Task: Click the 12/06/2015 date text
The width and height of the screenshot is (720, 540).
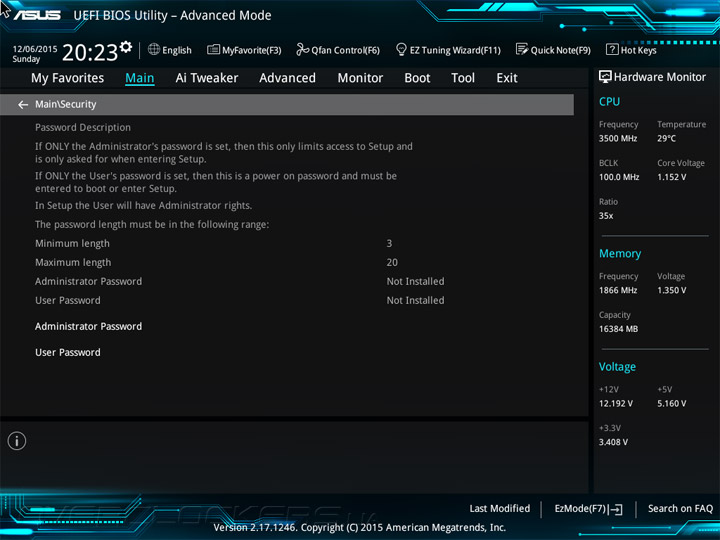Action: tap(35, 49)
